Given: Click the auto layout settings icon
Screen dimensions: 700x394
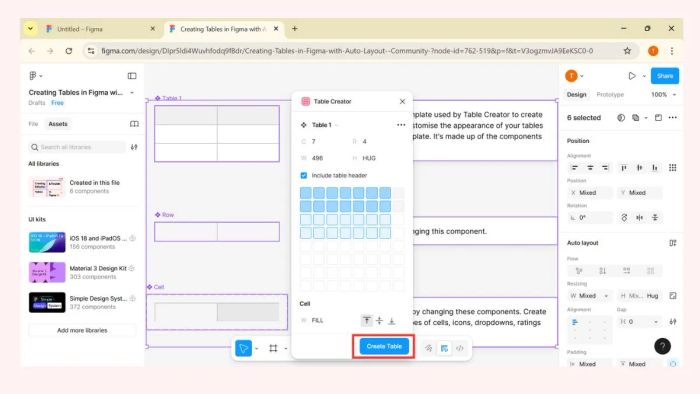Looking at the screenshot, I should [x=673, y=243].
